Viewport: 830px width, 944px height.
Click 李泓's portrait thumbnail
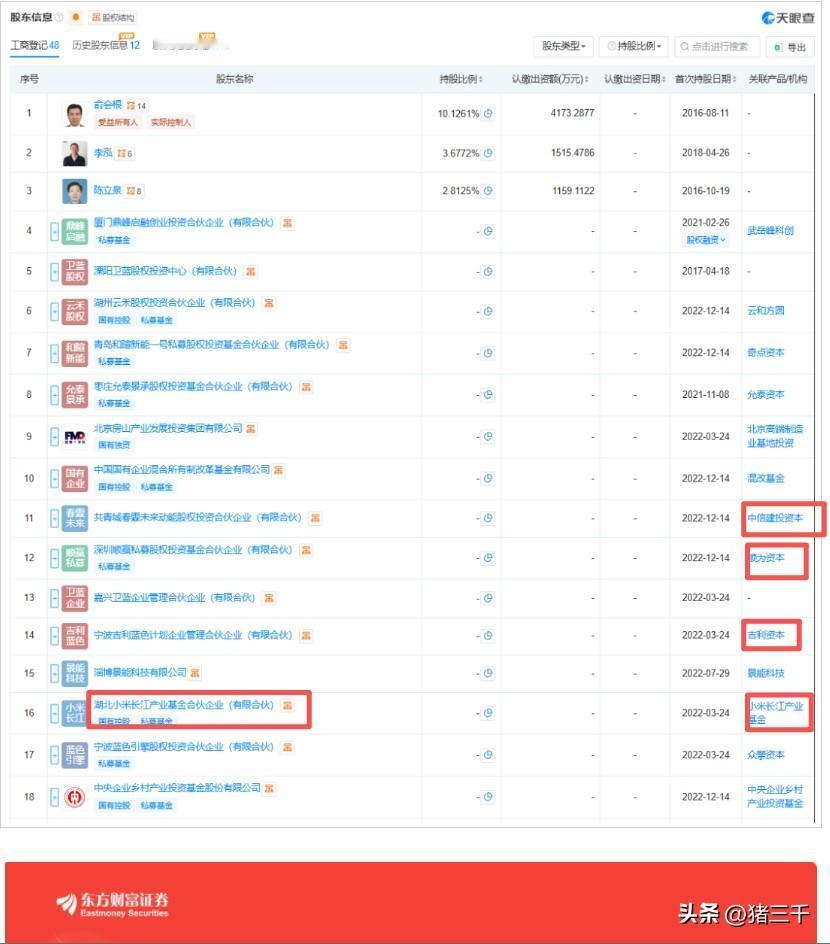point(75,153)
